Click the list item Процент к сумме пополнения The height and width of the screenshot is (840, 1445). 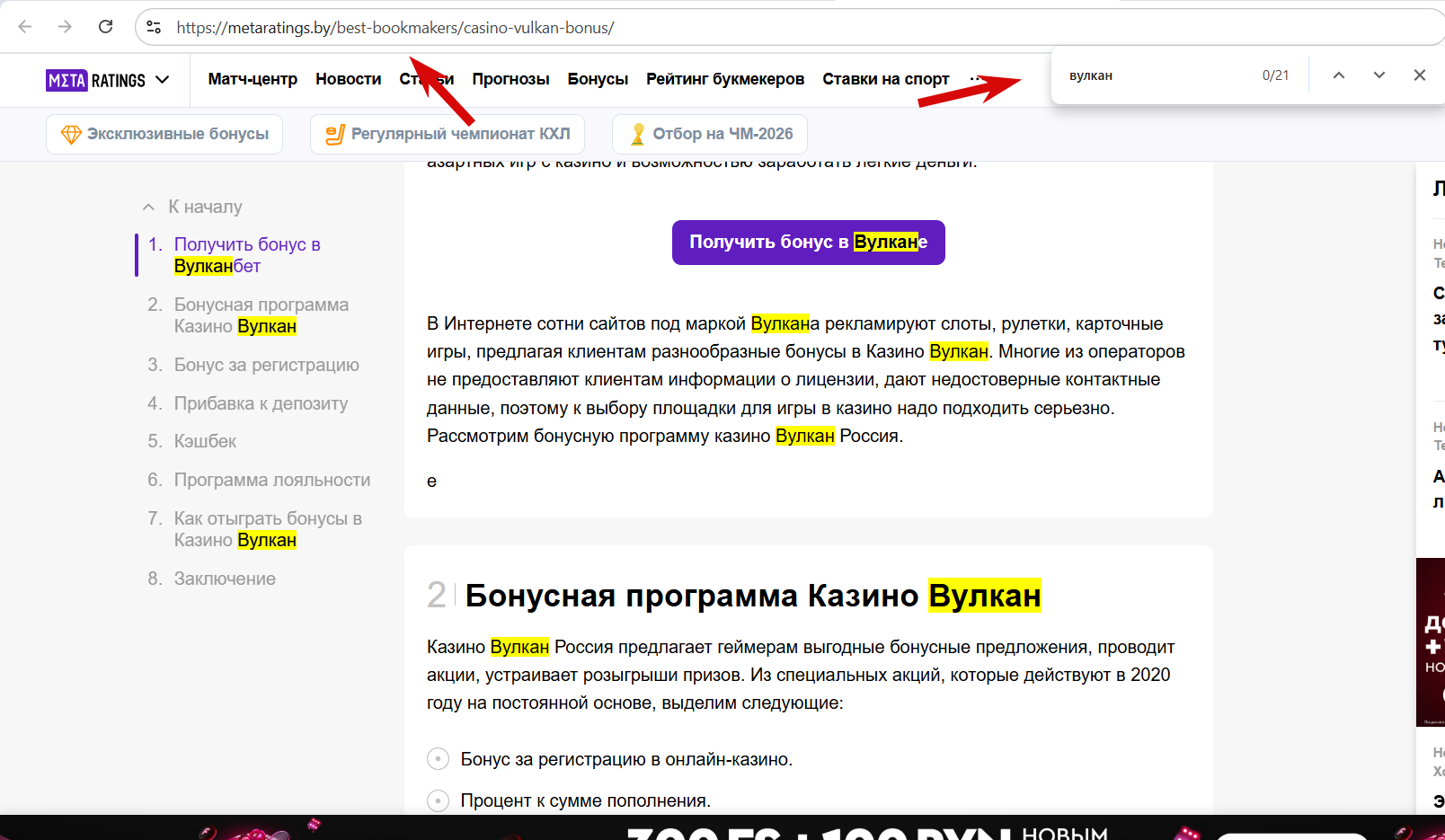pos(585,800)
